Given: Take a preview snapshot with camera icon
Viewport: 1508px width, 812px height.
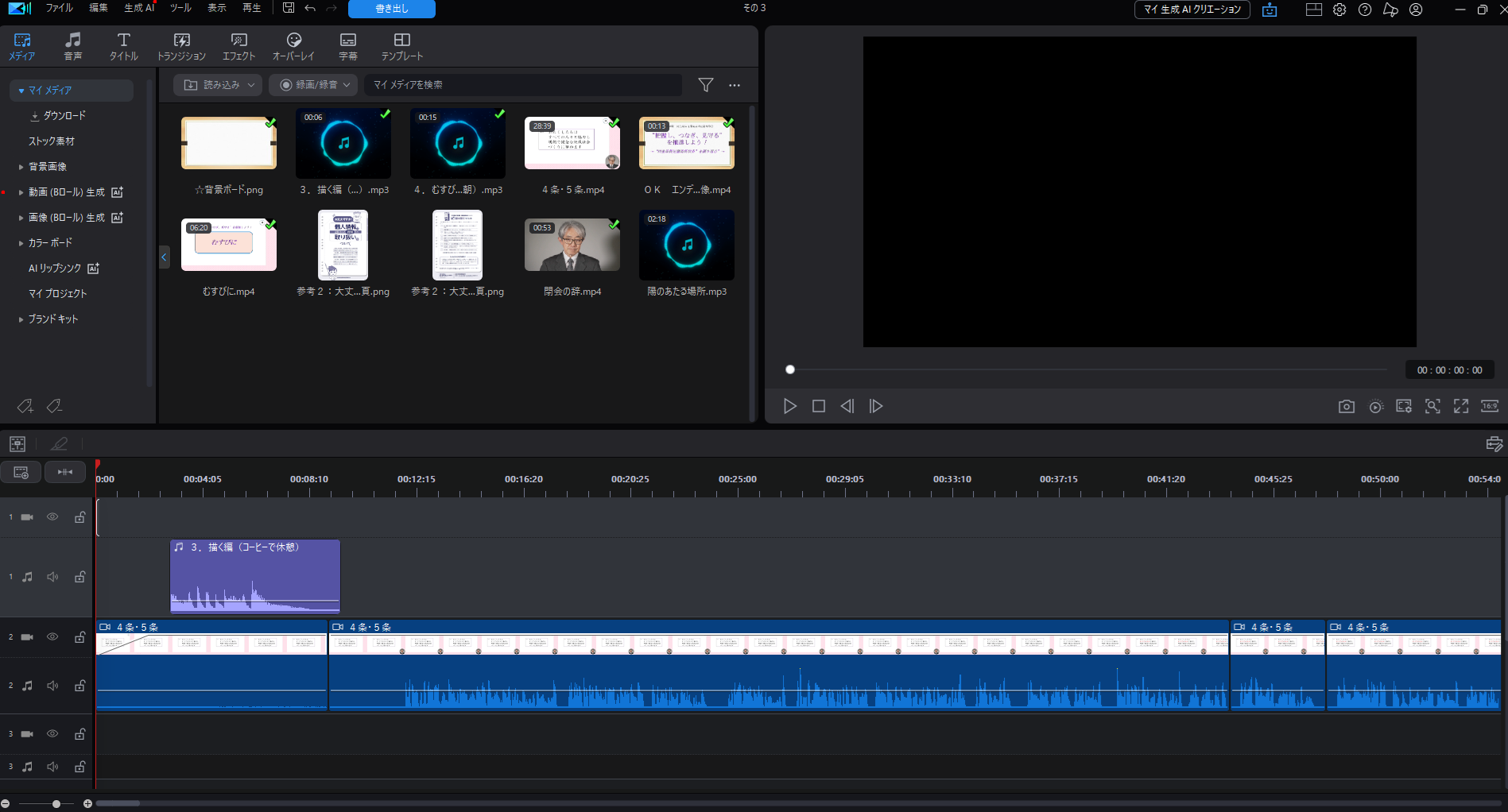Looking at the screenshot, I should click(1346, 407).
